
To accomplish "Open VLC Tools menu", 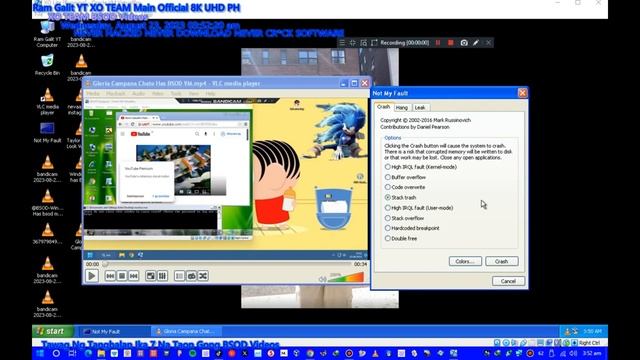I will coord(176,93).
